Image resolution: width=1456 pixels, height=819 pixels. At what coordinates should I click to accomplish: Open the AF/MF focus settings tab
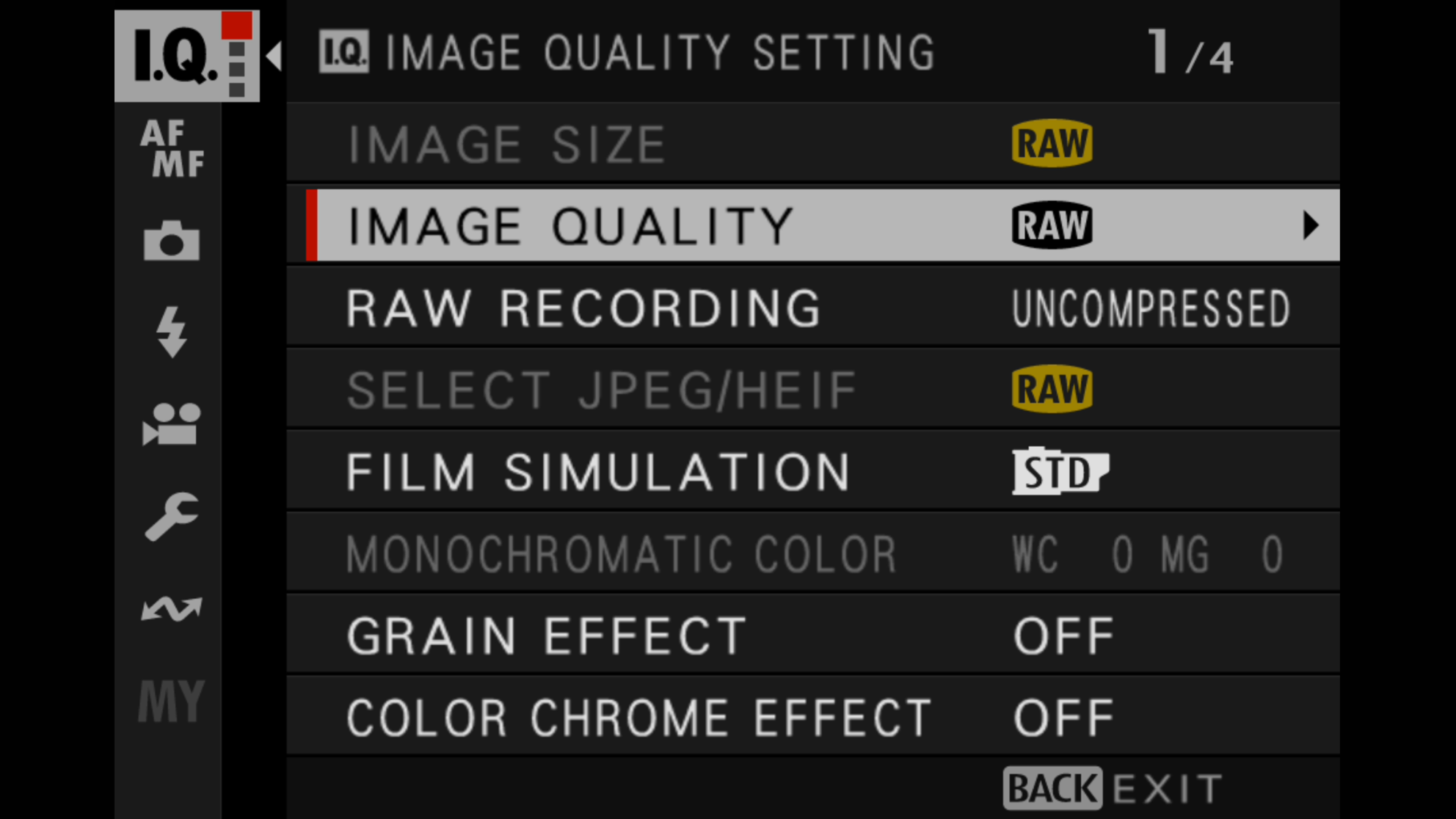coord(172,148)
